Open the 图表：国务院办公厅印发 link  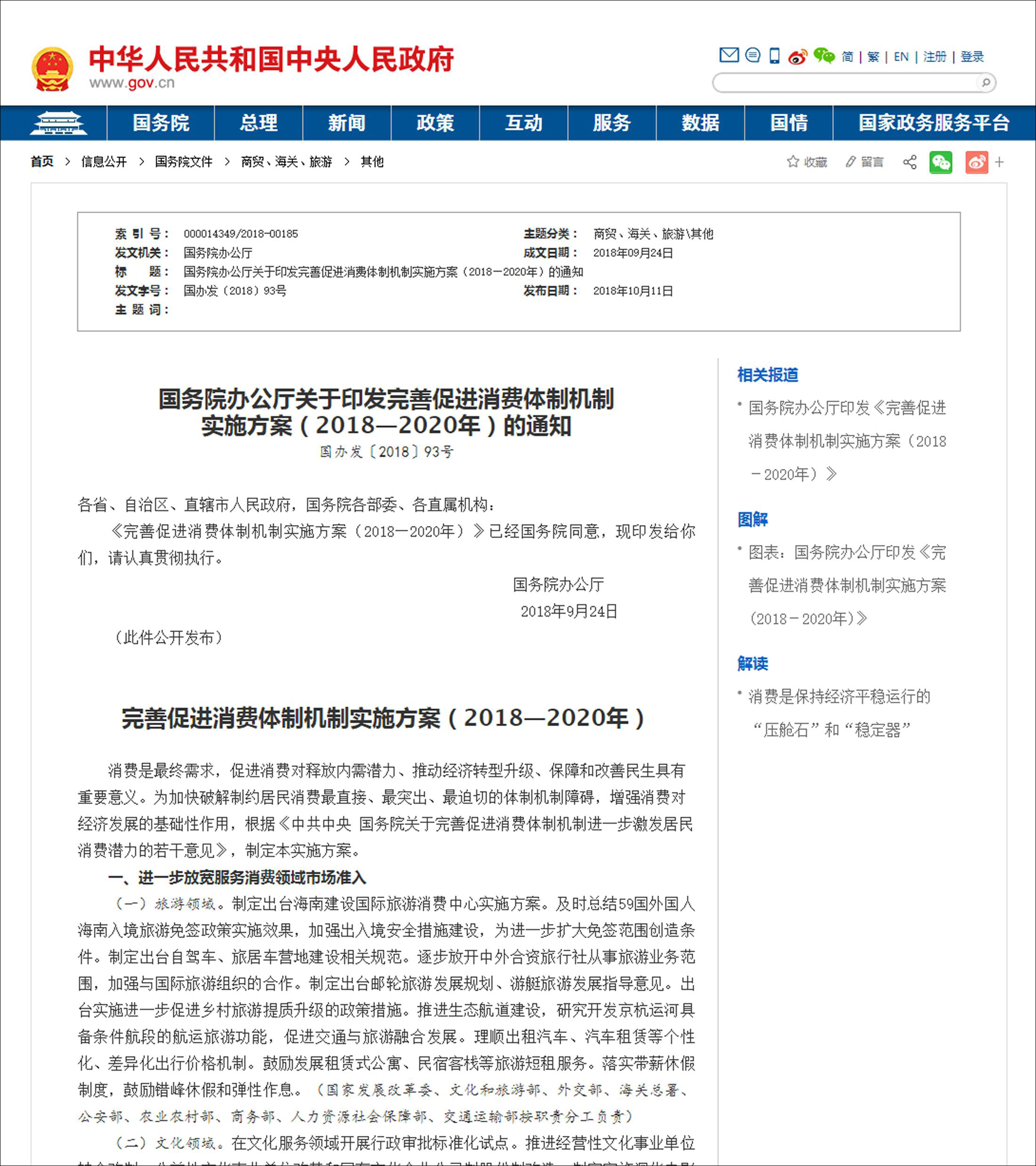(x=847, y=585)
